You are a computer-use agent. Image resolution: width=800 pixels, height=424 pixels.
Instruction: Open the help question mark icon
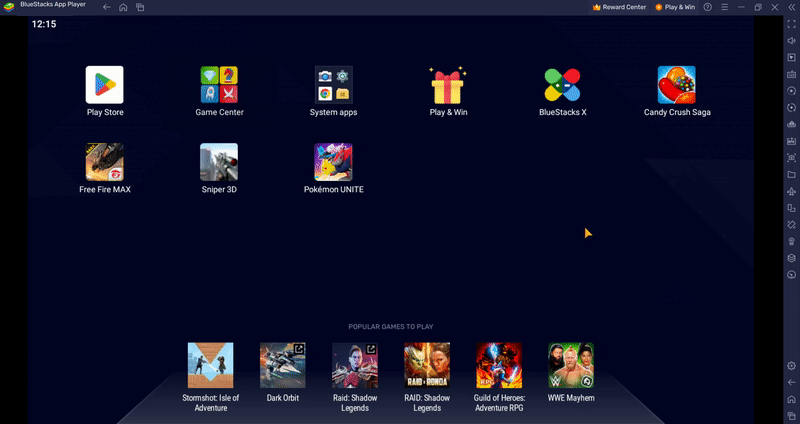[708, 7]
